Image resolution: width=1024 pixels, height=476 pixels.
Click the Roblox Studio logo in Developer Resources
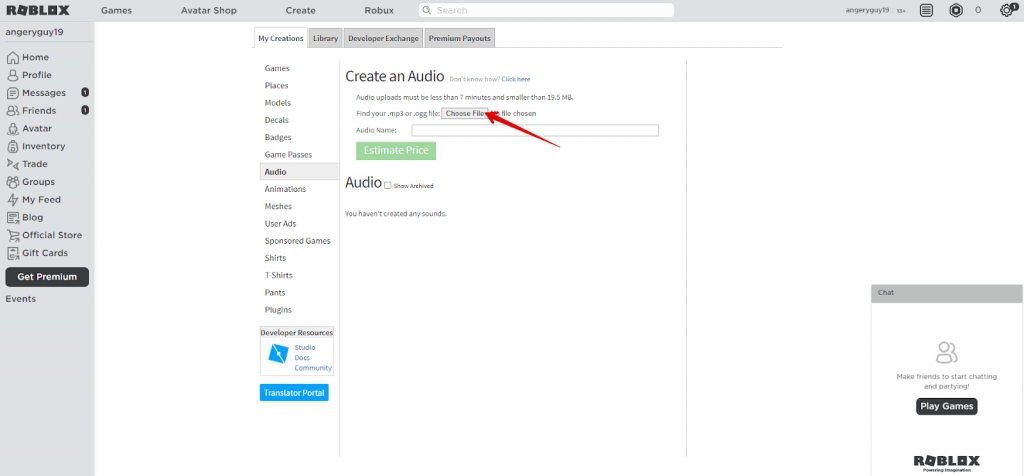[x=278, y=353]
